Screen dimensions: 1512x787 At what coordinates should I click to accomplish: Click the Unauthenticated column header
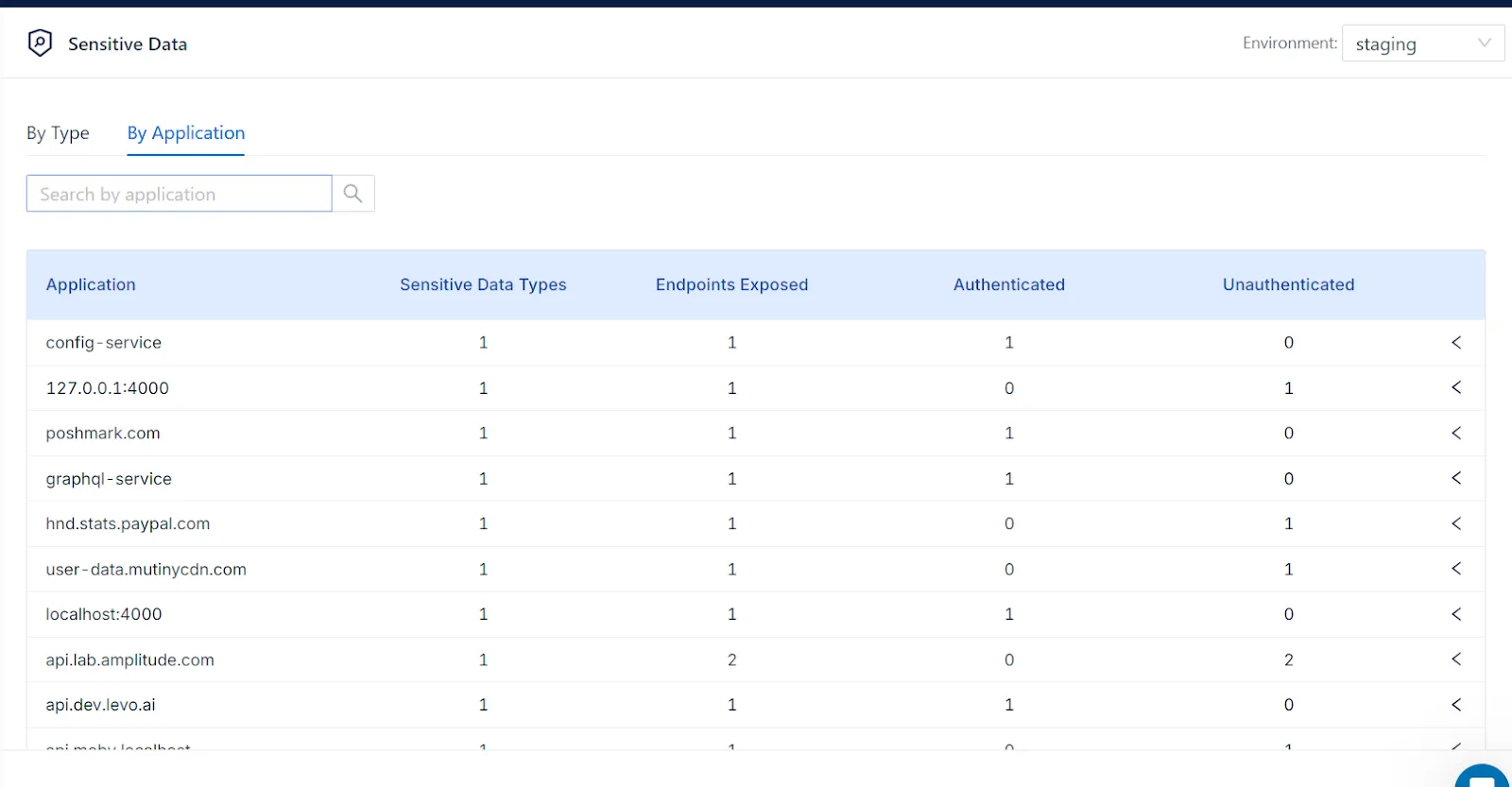click(x=1288, y=284)
